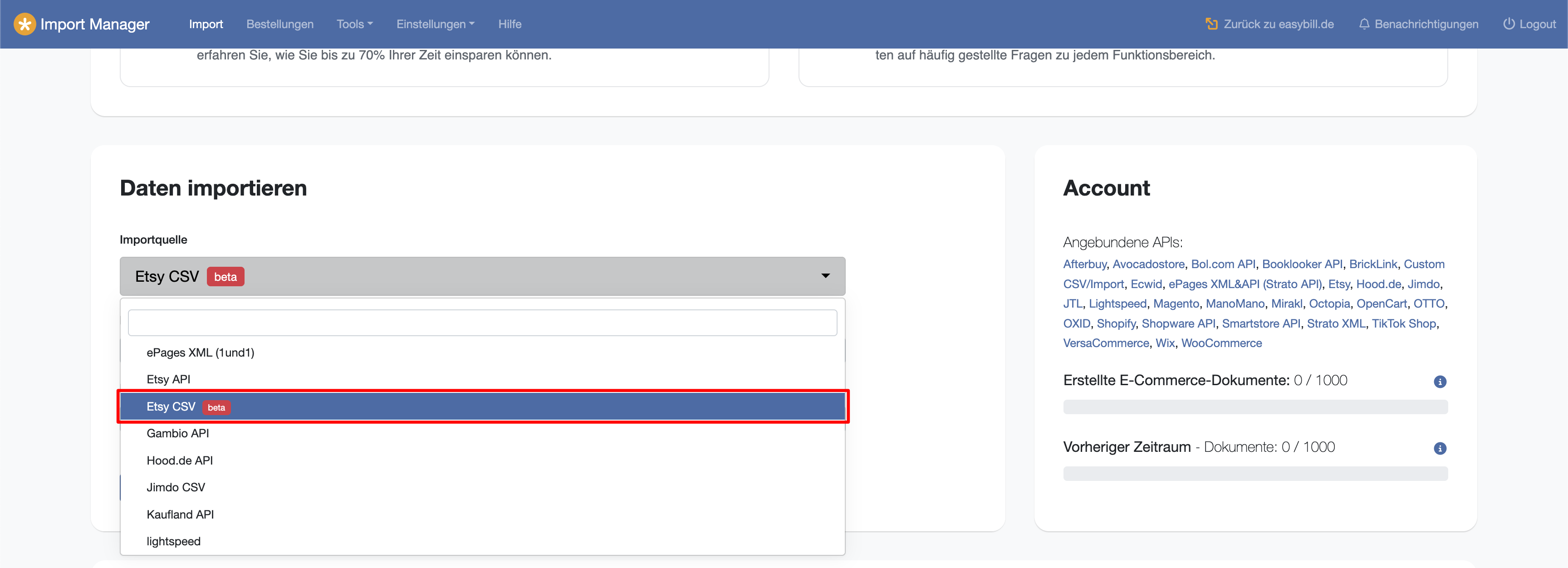Click the Angebundene APIs label

1122,242
